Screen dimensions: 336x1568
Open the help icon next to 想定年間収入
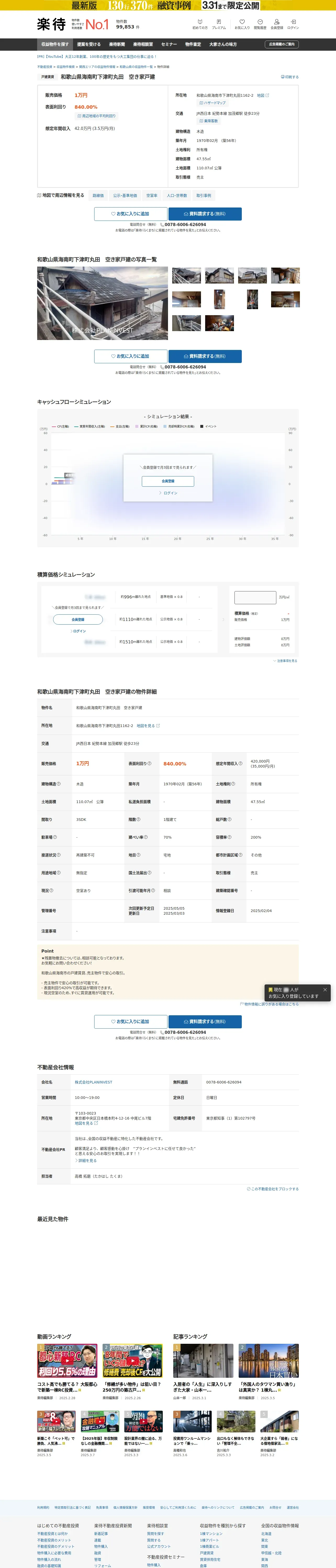tap(240, 763)
